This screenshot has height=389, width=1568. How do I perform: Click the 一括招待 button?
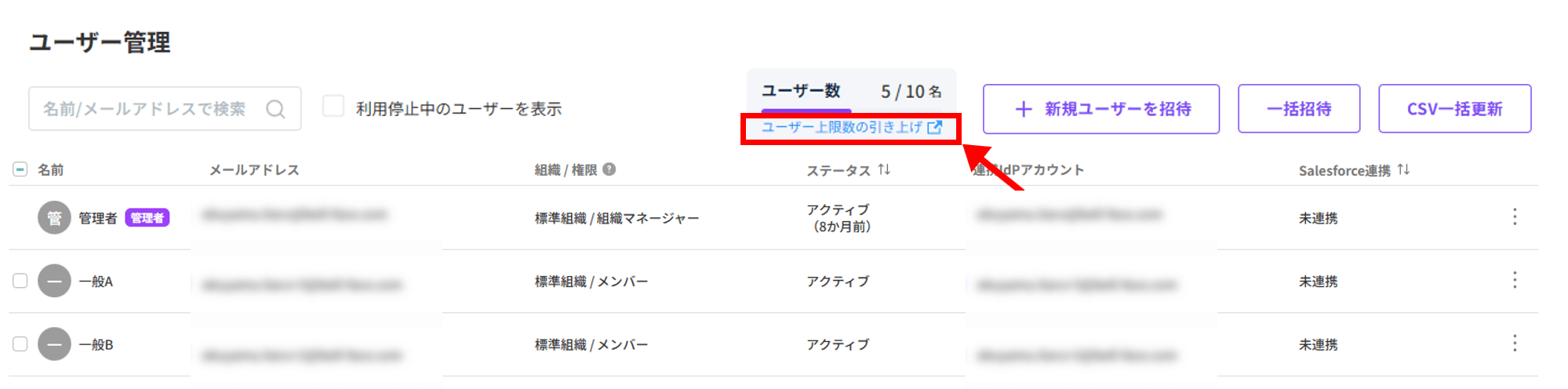pyautogui.click(x=1299, y=109)
